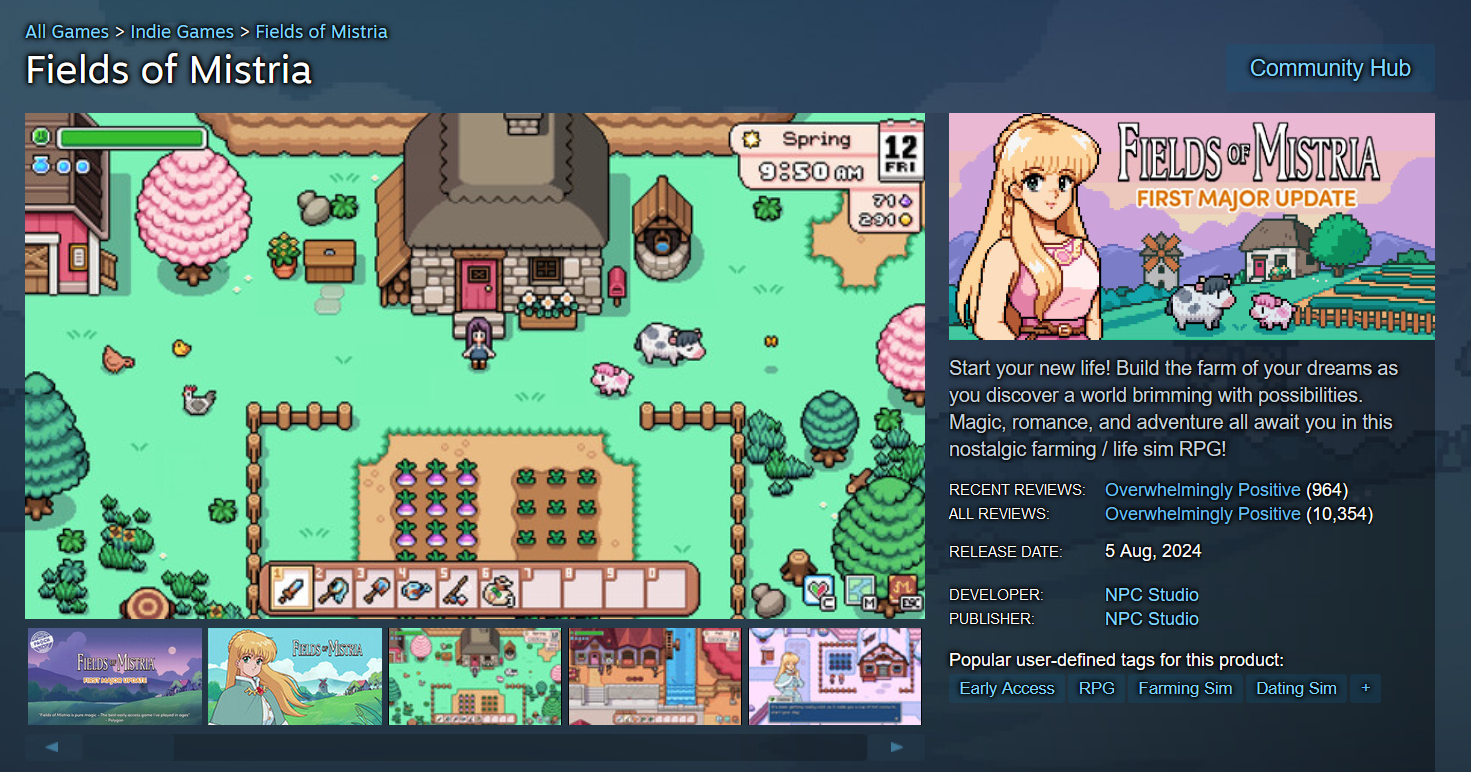The image size is (1471, 772).
Task: View all reviews rated Overwhelmingly Positive
Action: click(1202, 514)
